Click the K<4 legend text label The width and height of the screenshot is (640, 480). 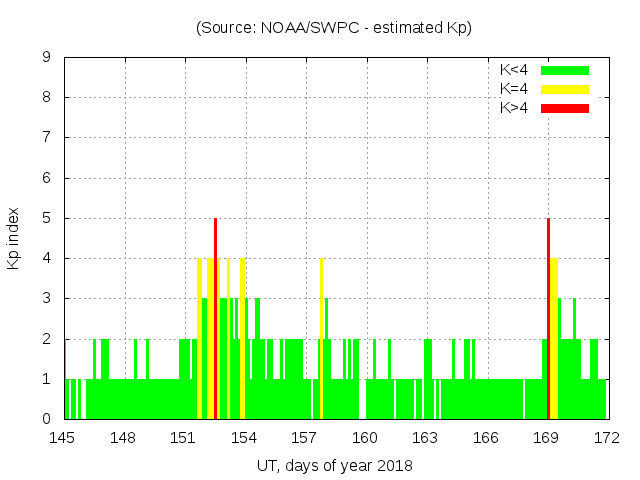515,70
